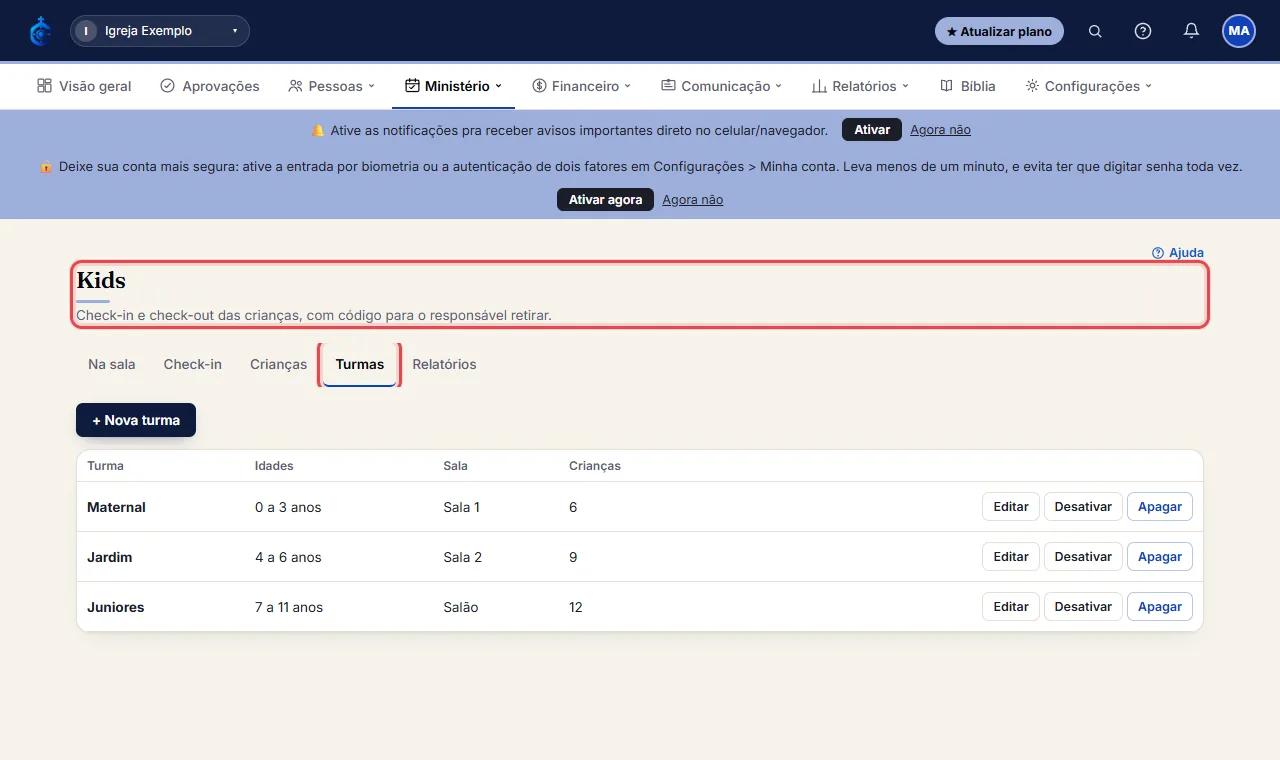Image resolution: width=1280 pixels, height=760 pixels.
Task: Dismiss security banner with Agora não
Action: [692, 200]
